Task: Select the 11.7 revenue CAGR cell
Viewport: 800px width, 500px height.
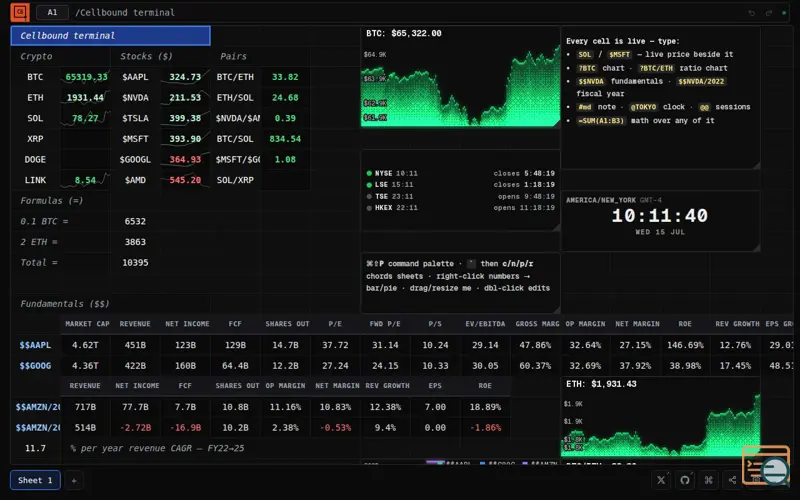Action: coord(35,448)
